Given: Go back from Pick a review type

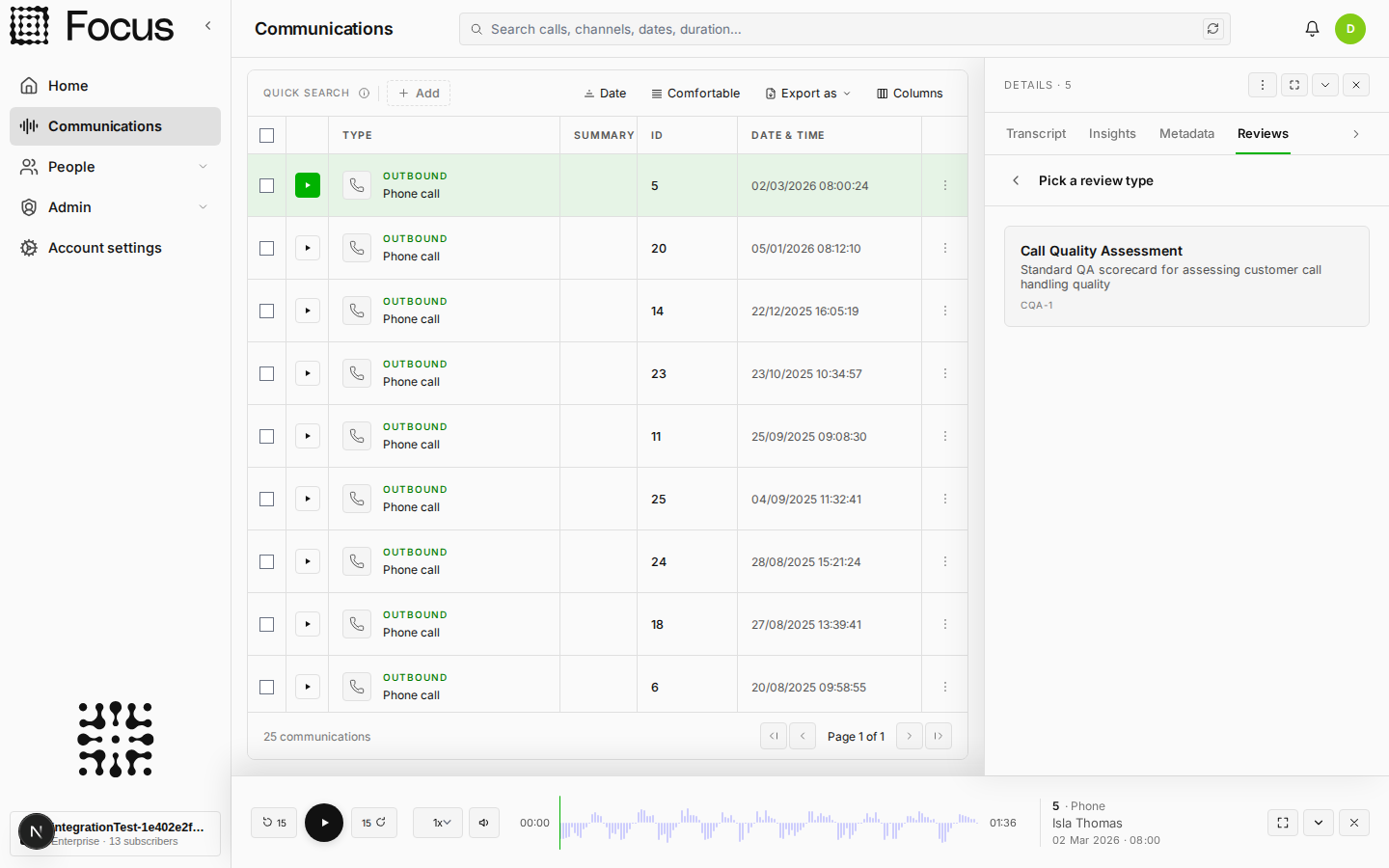Looking at the screenshot, I should tap(1016, 180).
